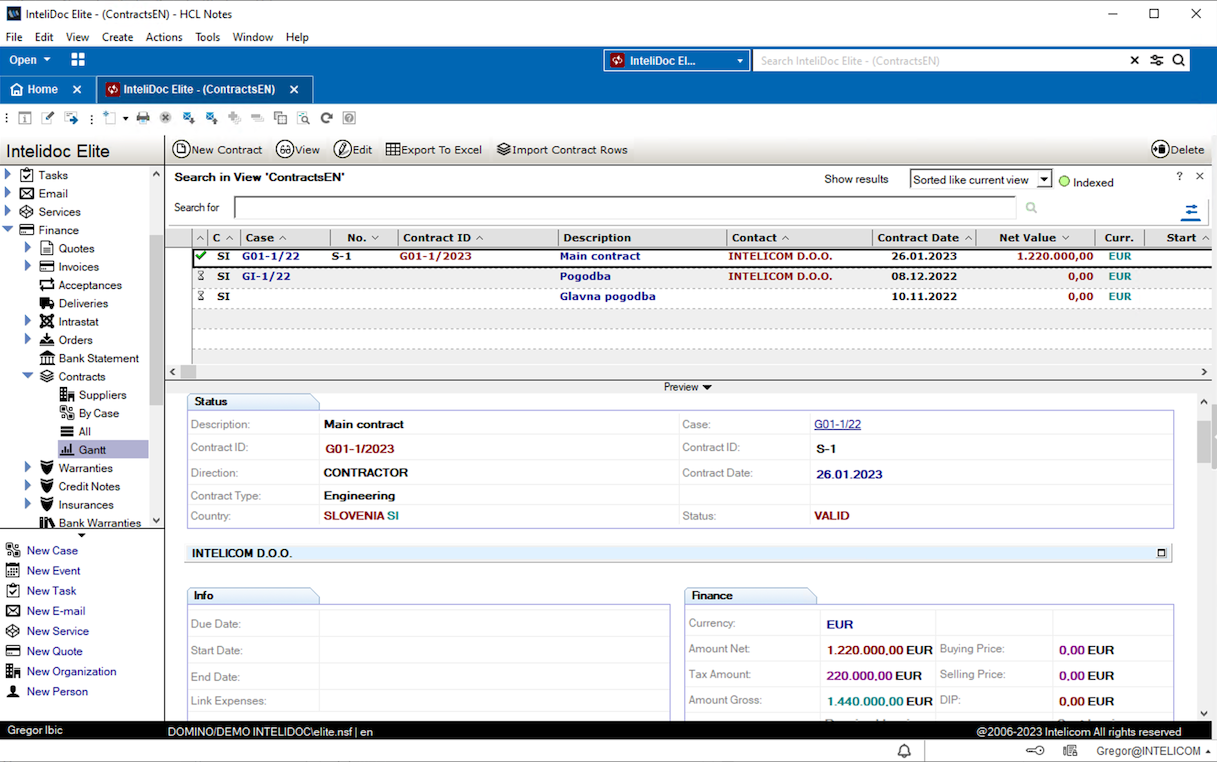Click New Organization shortcut
1217x762 pixels.
61,671
